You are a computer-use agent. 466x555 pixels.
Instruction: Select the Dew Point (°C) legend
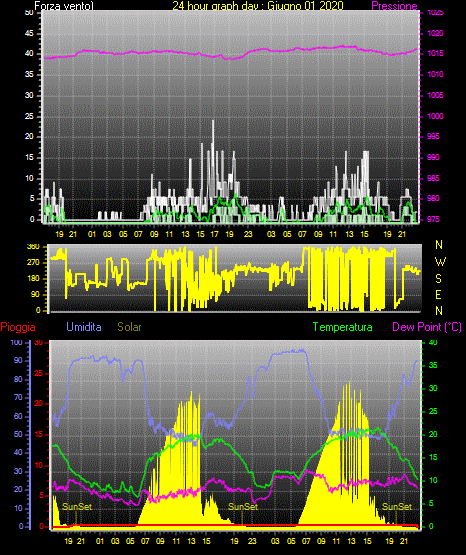pos(427,327)
